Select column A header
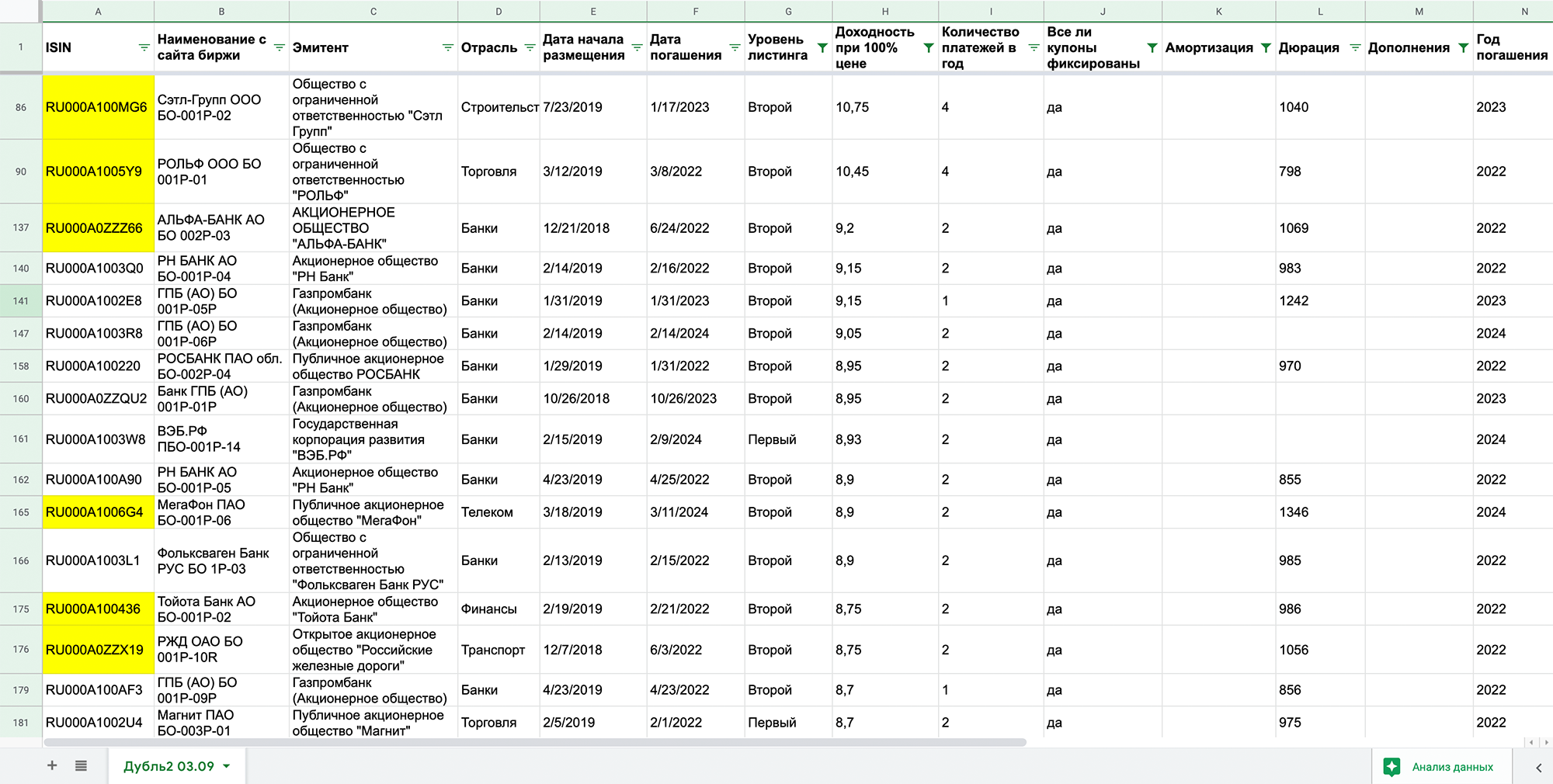Image resolution: width=1553 pixels, height=784 pixels. [x=98, y=11]
